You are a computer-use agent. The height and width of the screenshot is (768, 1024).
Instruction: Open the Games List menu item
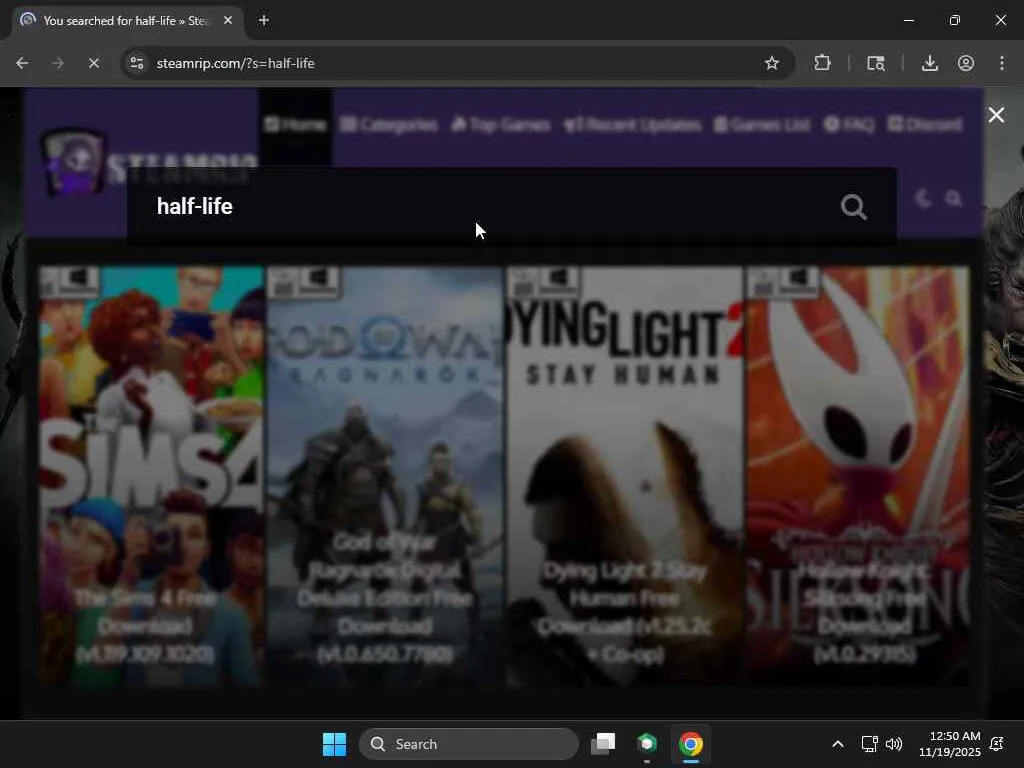761,124
